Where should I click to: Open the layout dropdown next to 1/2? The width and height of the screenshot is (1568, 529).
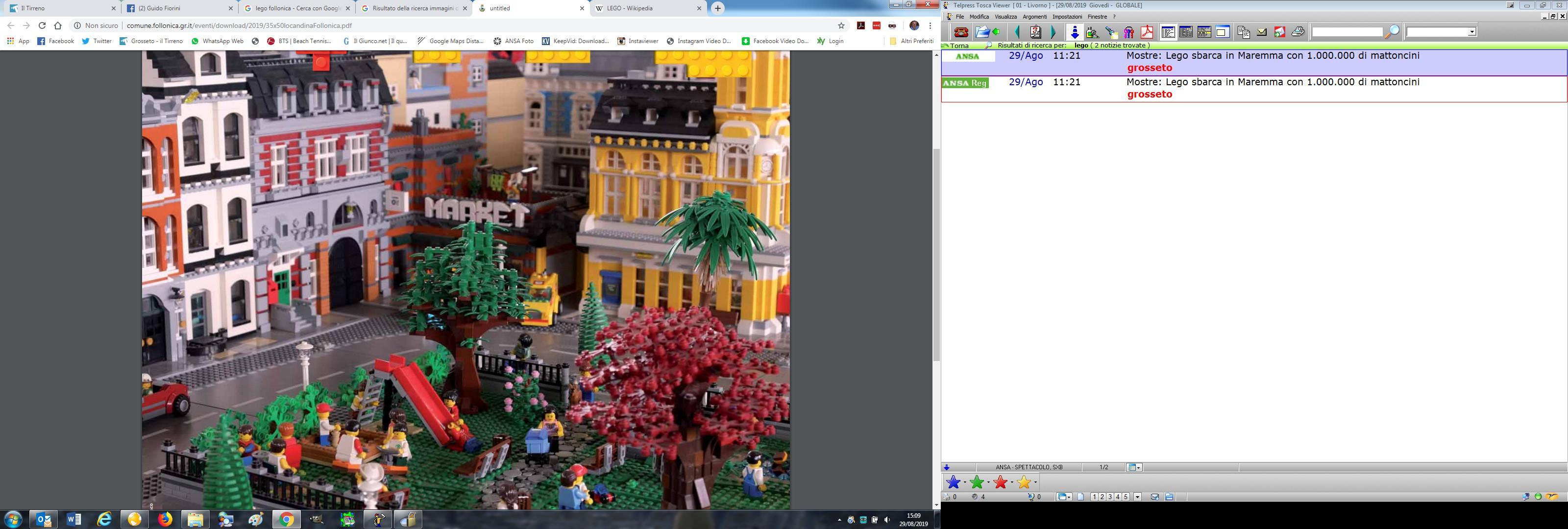1135,467
